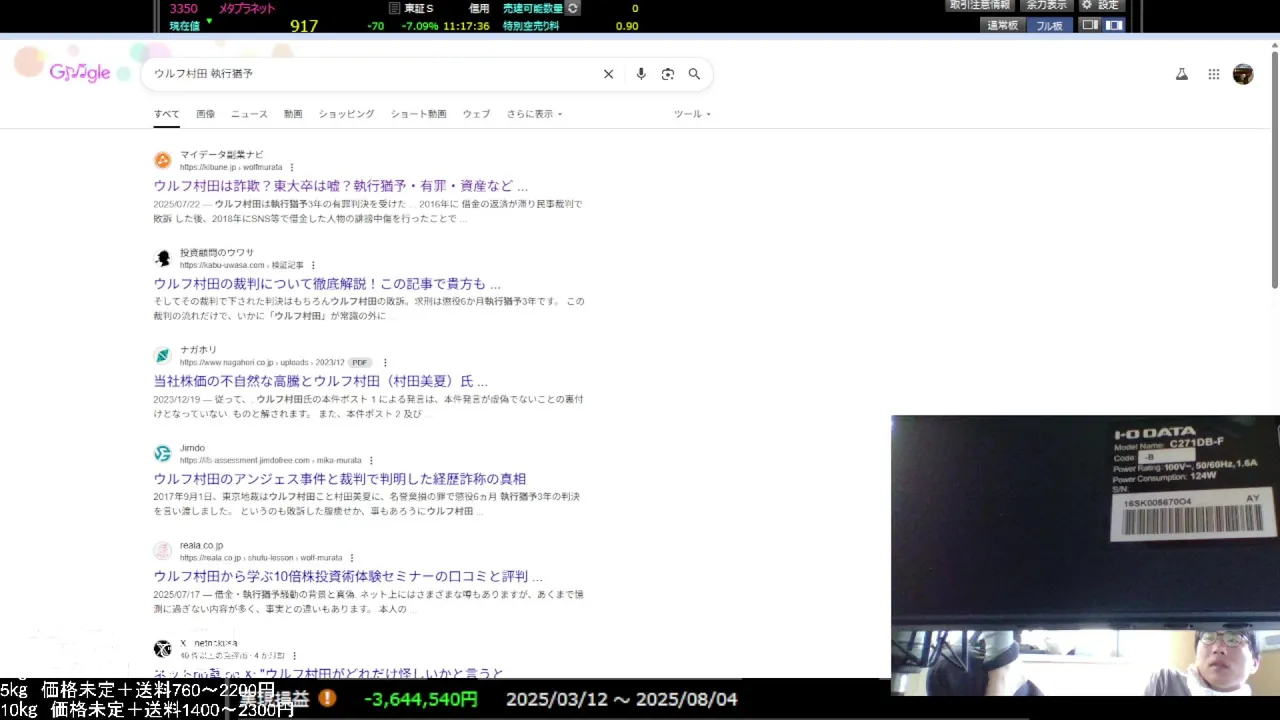
Task: Select the 動画 search tab
Action: [293, 114]
